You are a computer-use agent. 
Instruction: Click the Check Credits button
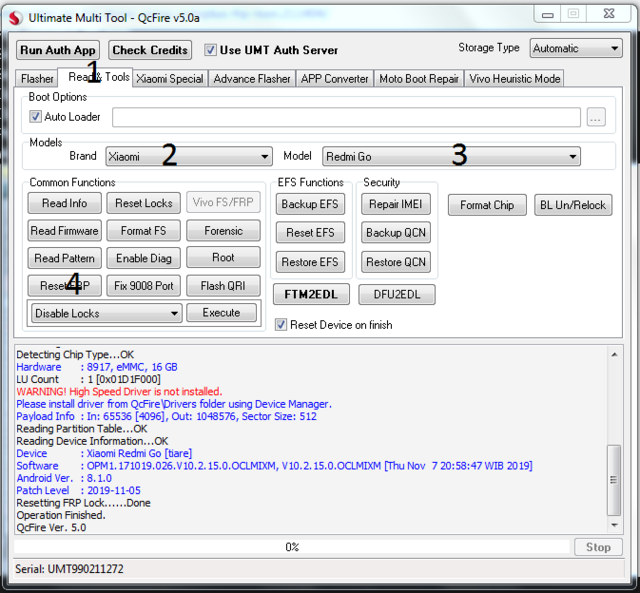point(150,50)
